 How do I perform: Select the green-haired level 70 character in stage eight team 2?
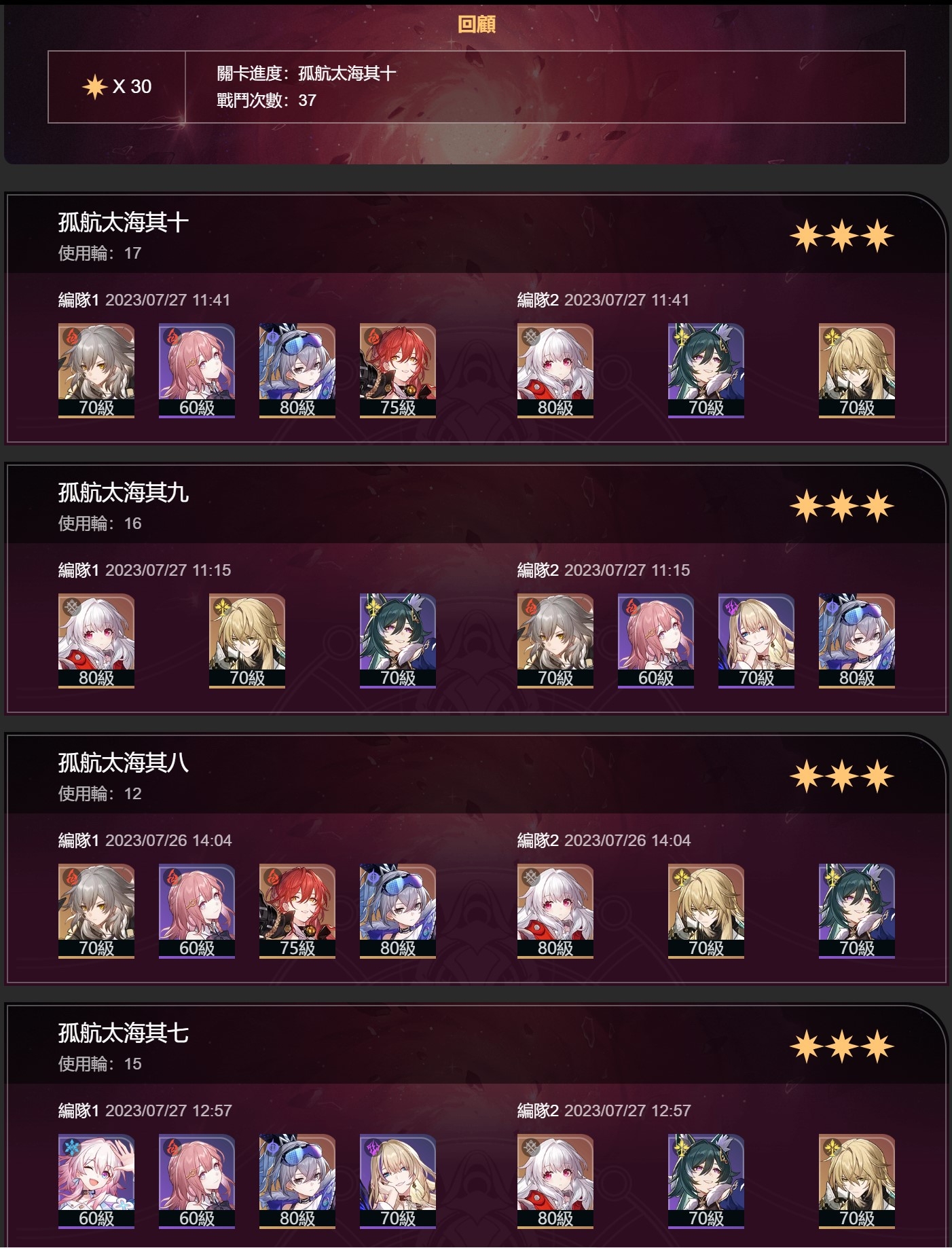[856, 911]
